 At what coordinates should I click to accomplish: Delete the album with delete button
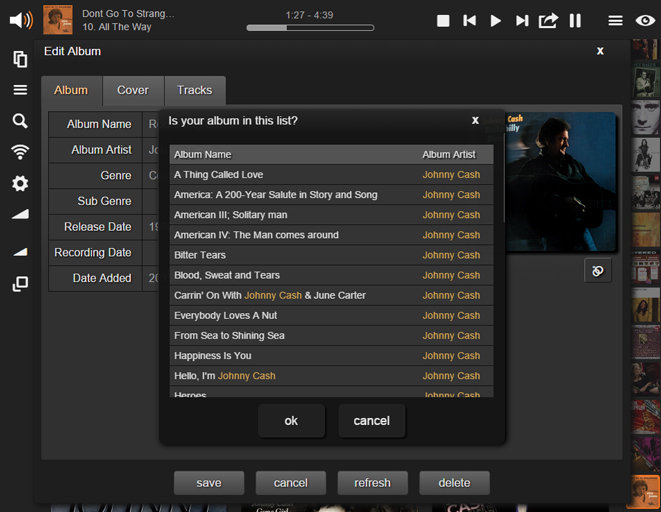pyautogui.click(x=454, y=483)
